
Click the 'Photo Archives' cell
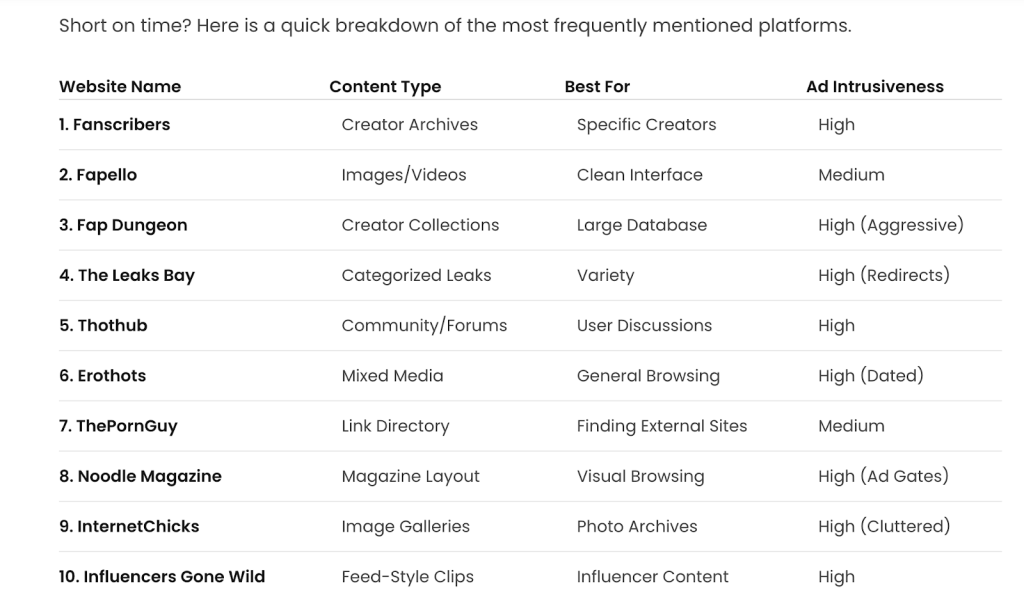[636, 526]
